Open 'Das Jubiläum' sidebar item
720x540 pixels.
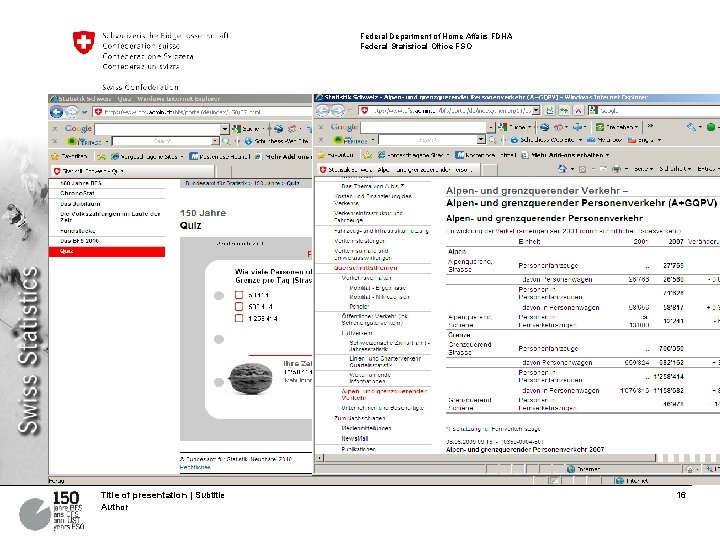(80, 204)
